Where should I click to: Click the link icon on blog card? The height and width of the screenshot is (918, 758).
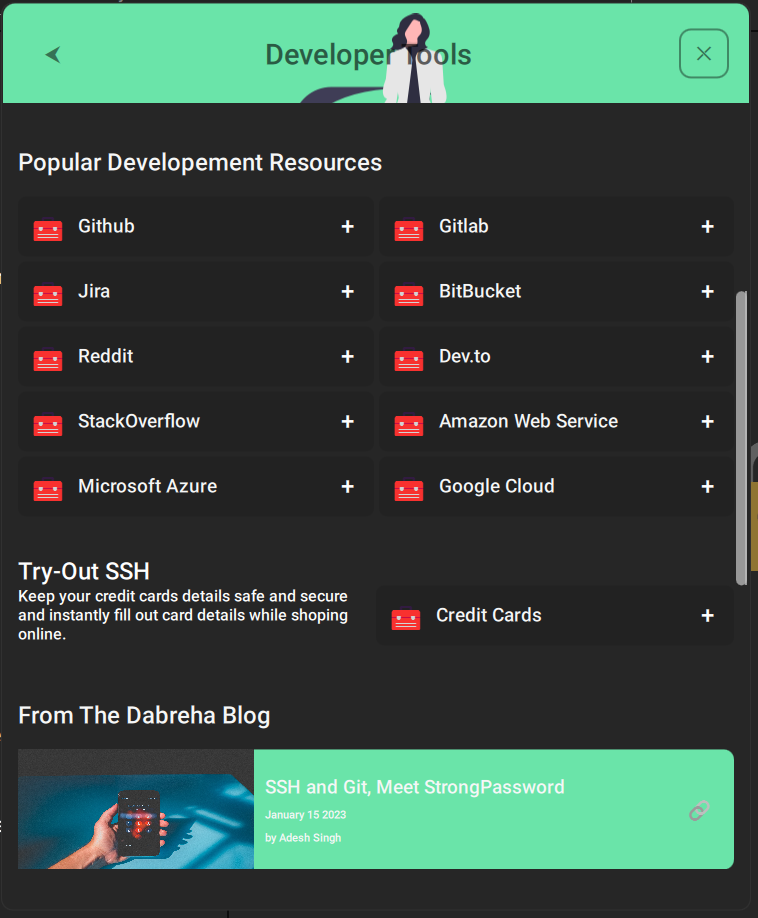tap(699, 810)
